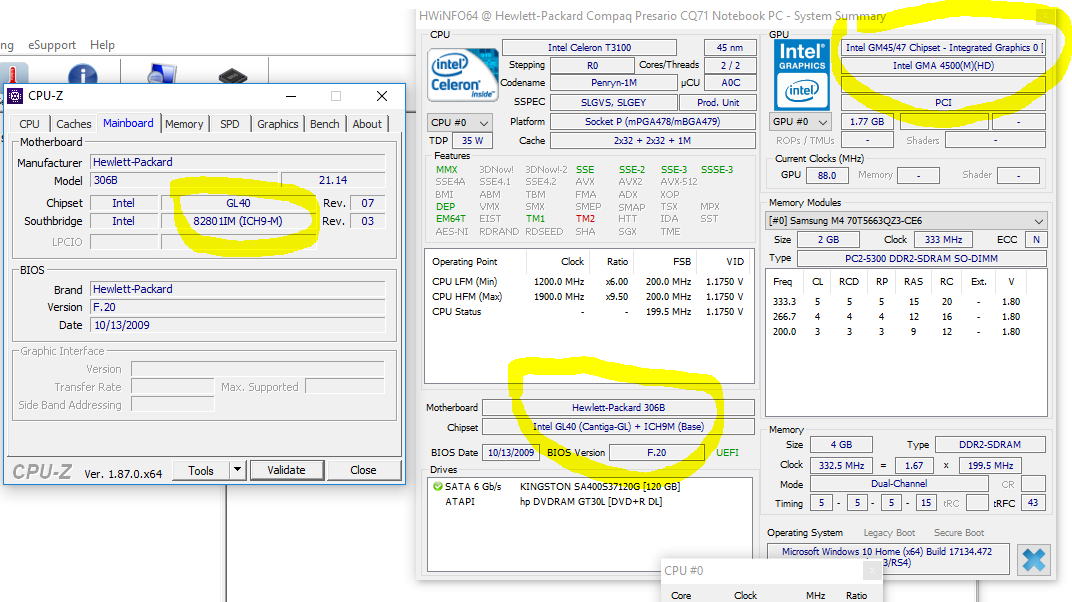Click the blue info circle toolbar icon
This screenshot has height=602, width=1072.
coord(82,76)
